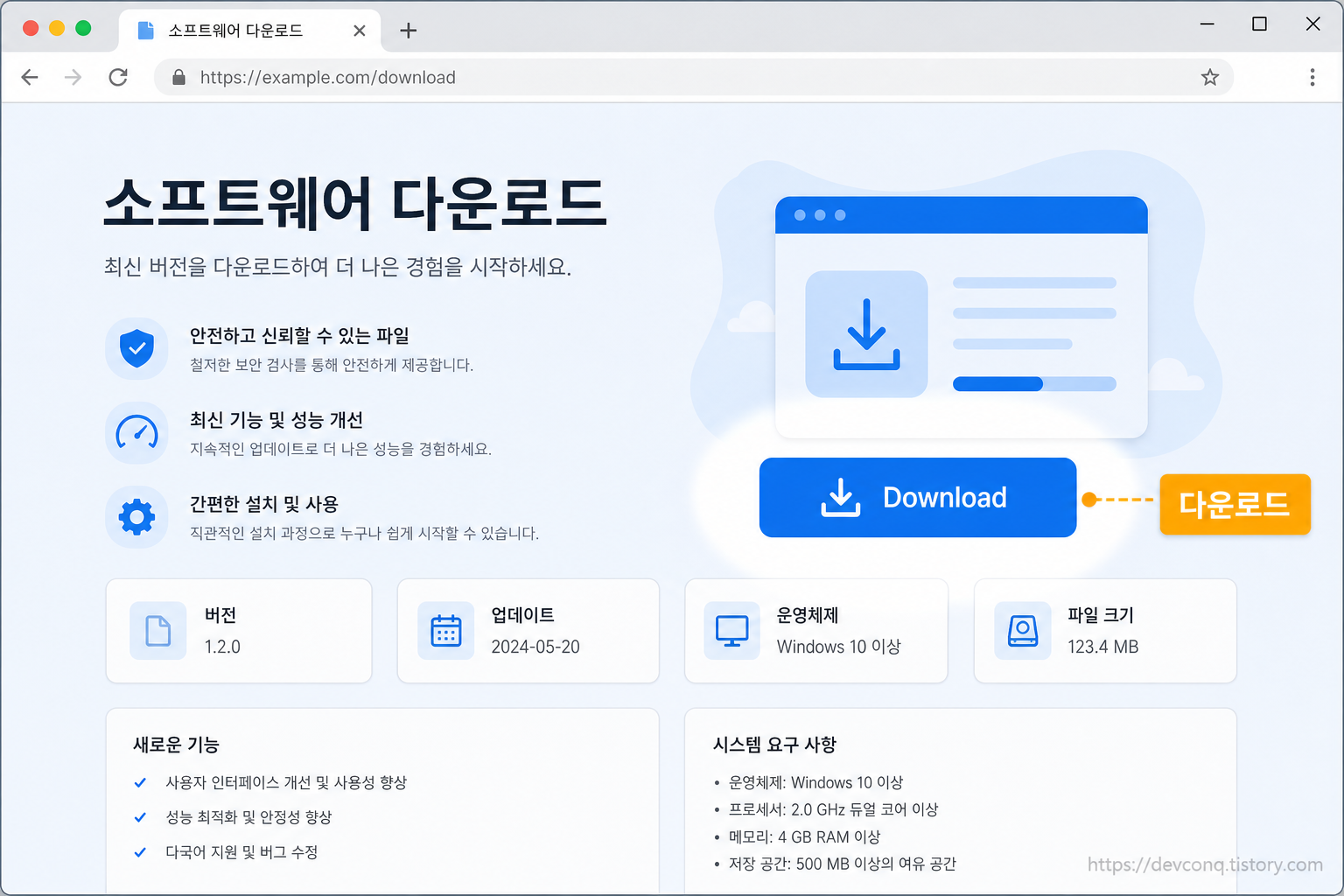1344x896 pixels.
Task: Click the 버전 card label
Action: [x=220, y=615]
